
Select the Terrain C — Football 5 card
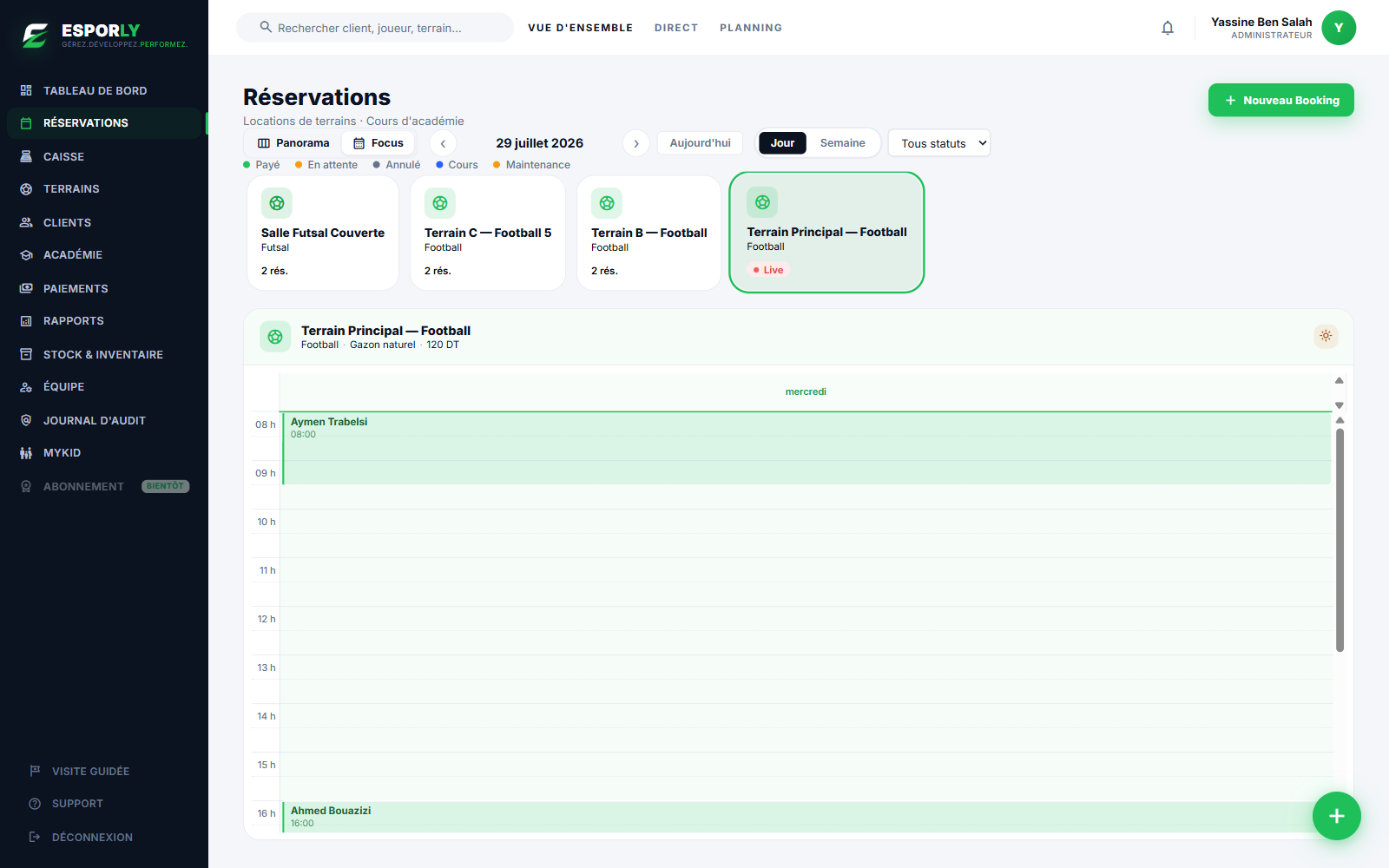pyautogui.click(x=488, y=233)
